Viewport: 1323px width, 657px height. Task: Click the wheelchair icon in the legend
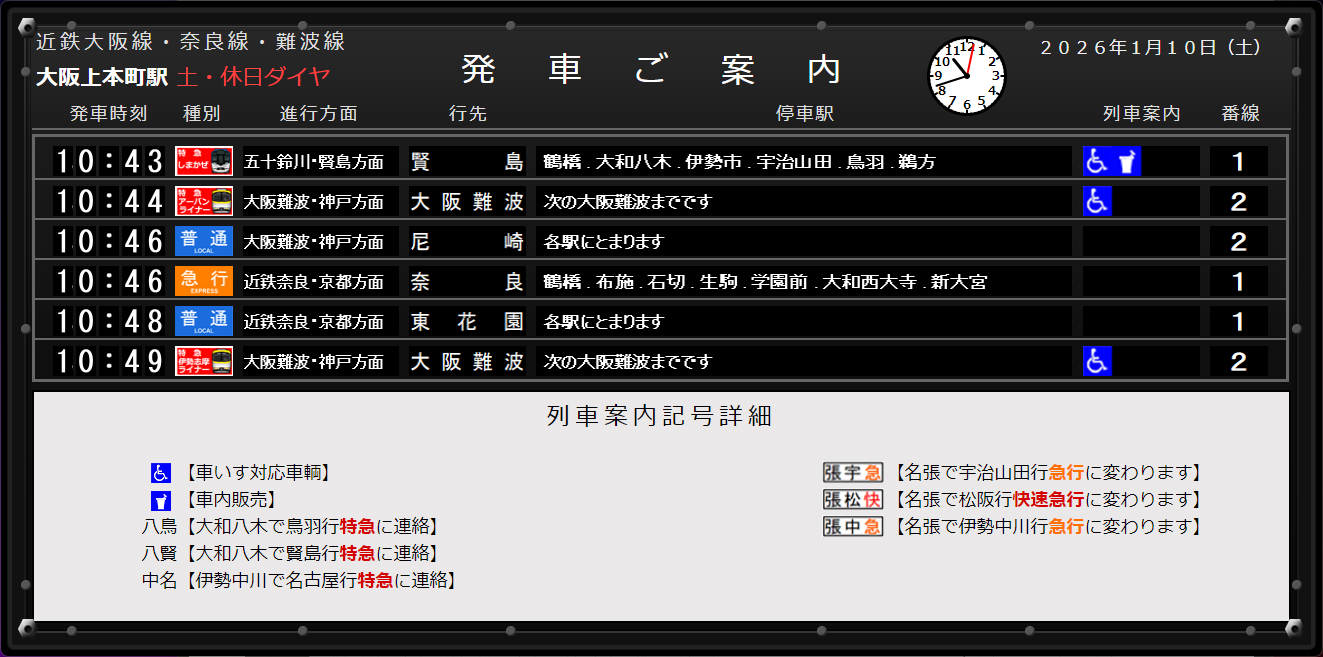[161, 473]
